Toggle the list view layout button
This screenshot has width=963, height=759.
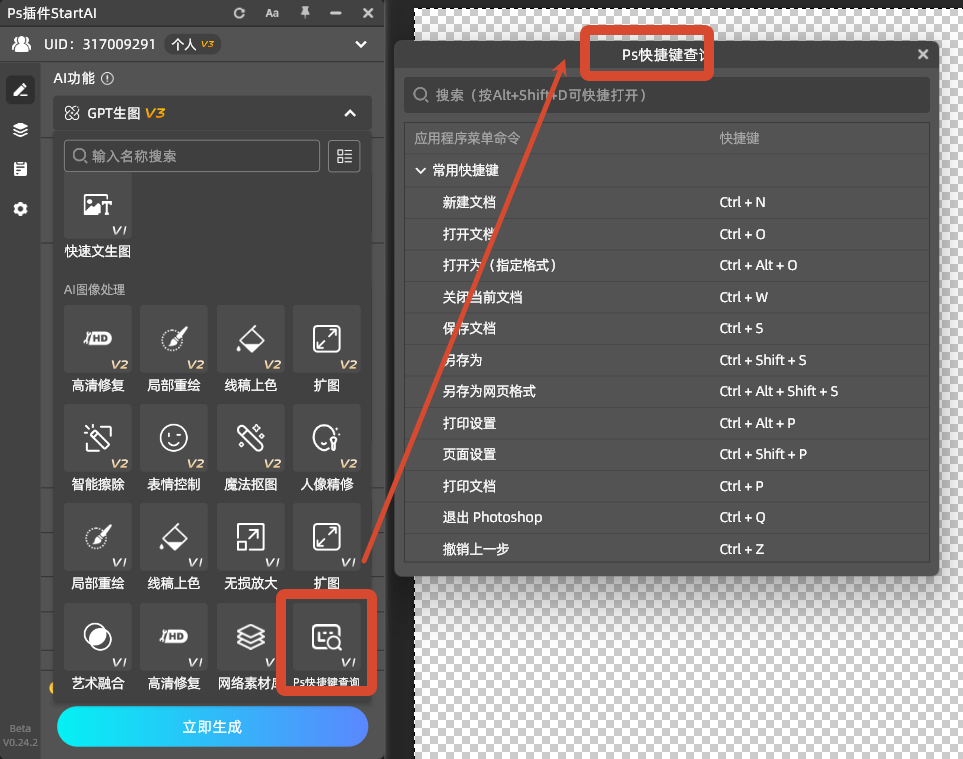click(344, 156)
